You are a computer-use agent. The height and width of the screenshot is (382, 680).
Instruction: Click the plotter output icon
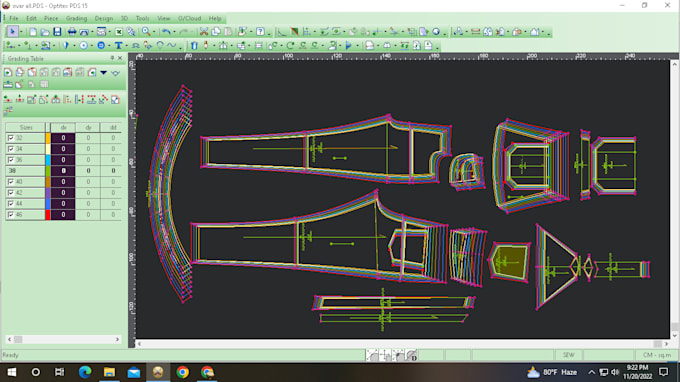(84, 32)
